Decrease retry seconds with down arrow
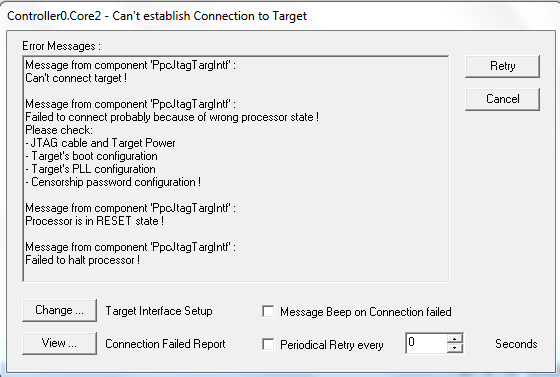This screenshot has width=560, height=377. click(x=455, y=348)
